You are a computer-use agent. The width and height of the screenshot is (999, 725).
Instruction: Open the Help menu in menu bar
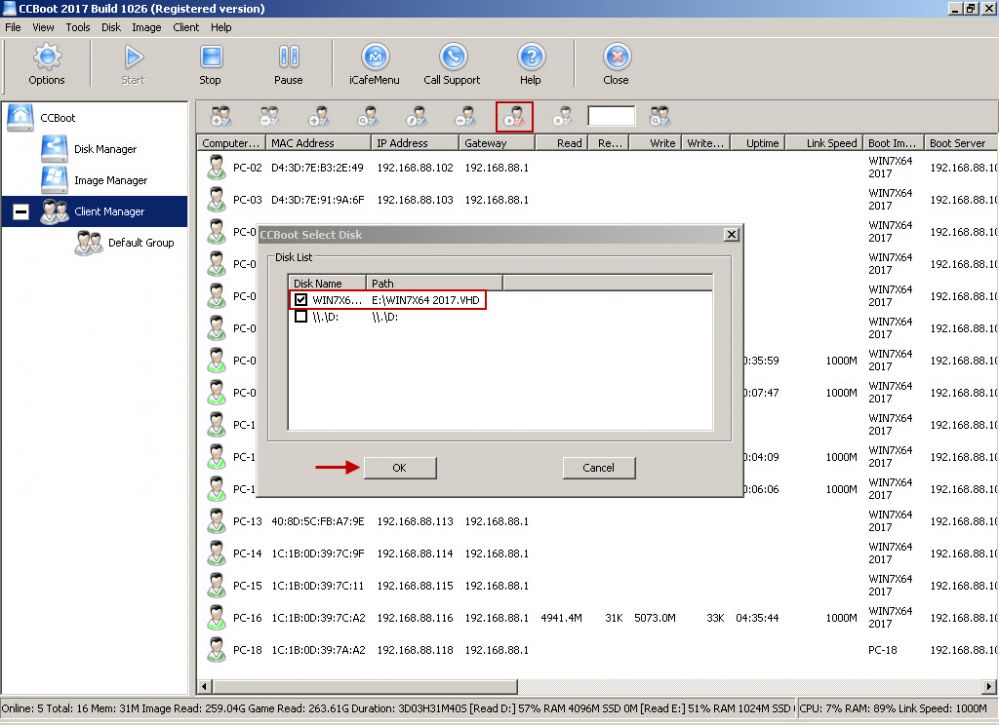click(x=221, y=27)
